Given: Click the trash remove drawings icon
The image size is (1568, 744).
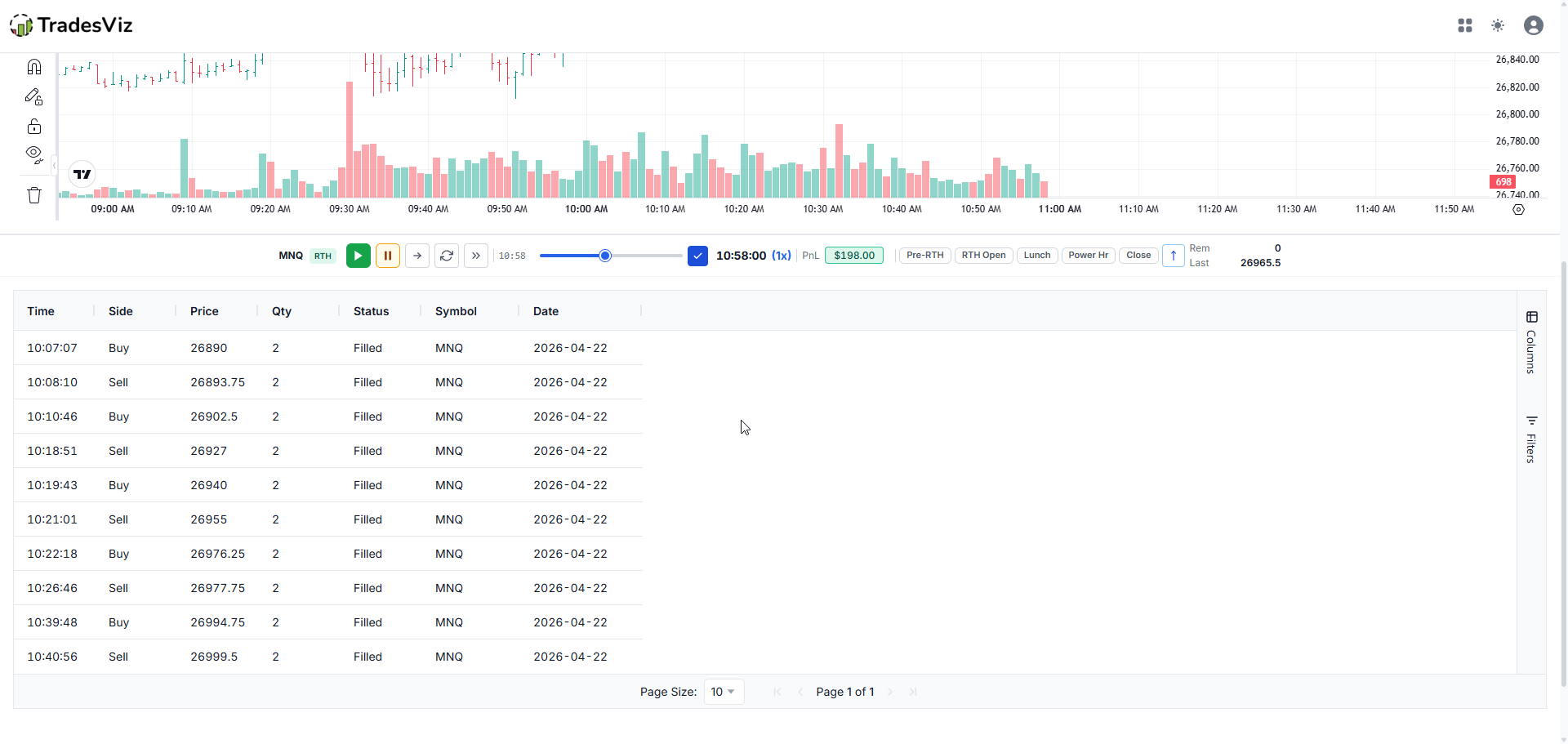Looking at the screenshot, I should point(34,195).
